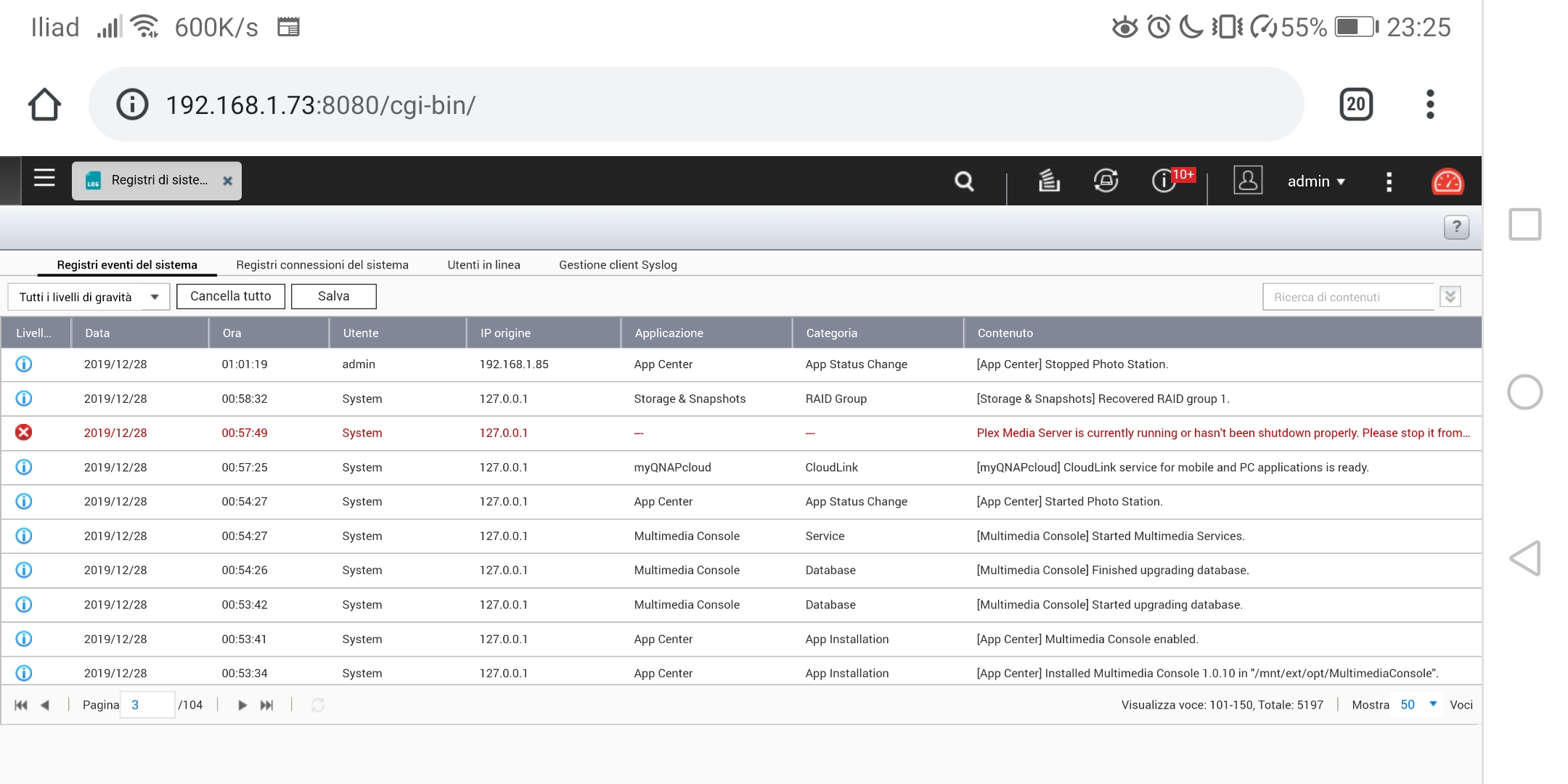Open the admin user dropdown menu
1568x784 pixels.
pyautogui.click(x=1315, y=181)
